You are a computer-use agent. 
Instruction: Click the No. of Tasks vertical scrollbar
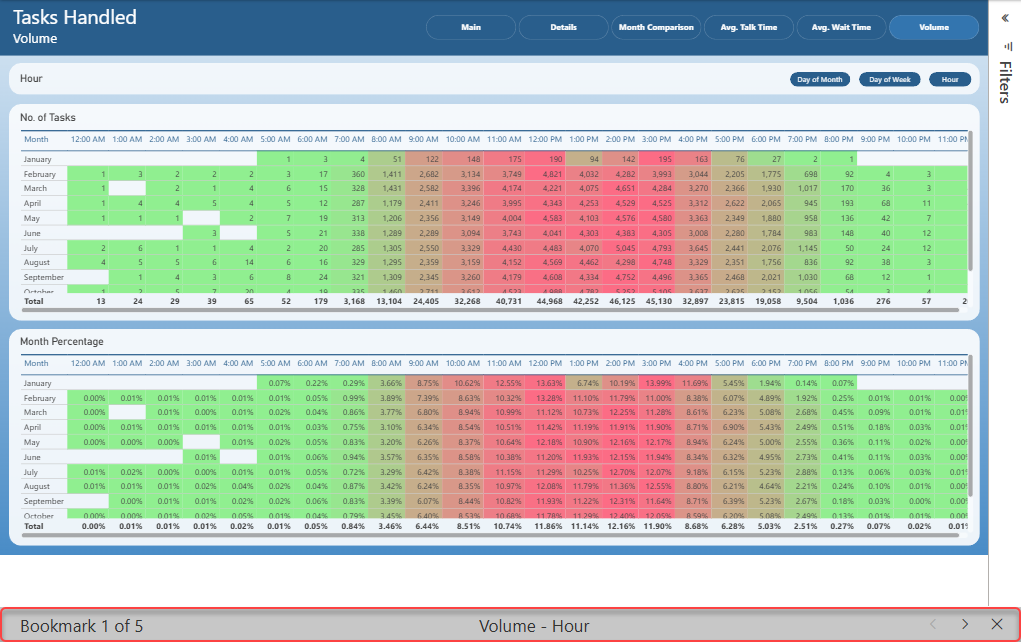970,202
